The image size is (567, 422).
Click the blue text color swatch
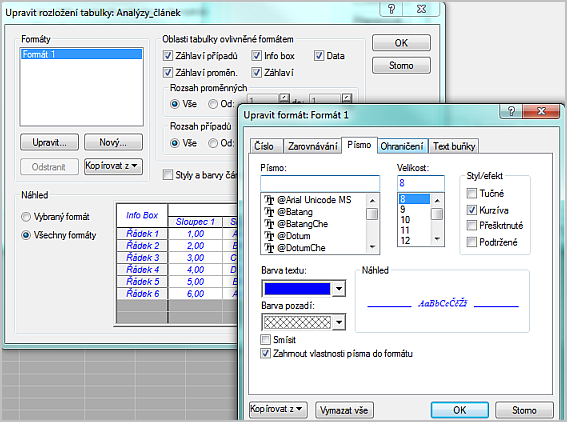coord(297,289)
